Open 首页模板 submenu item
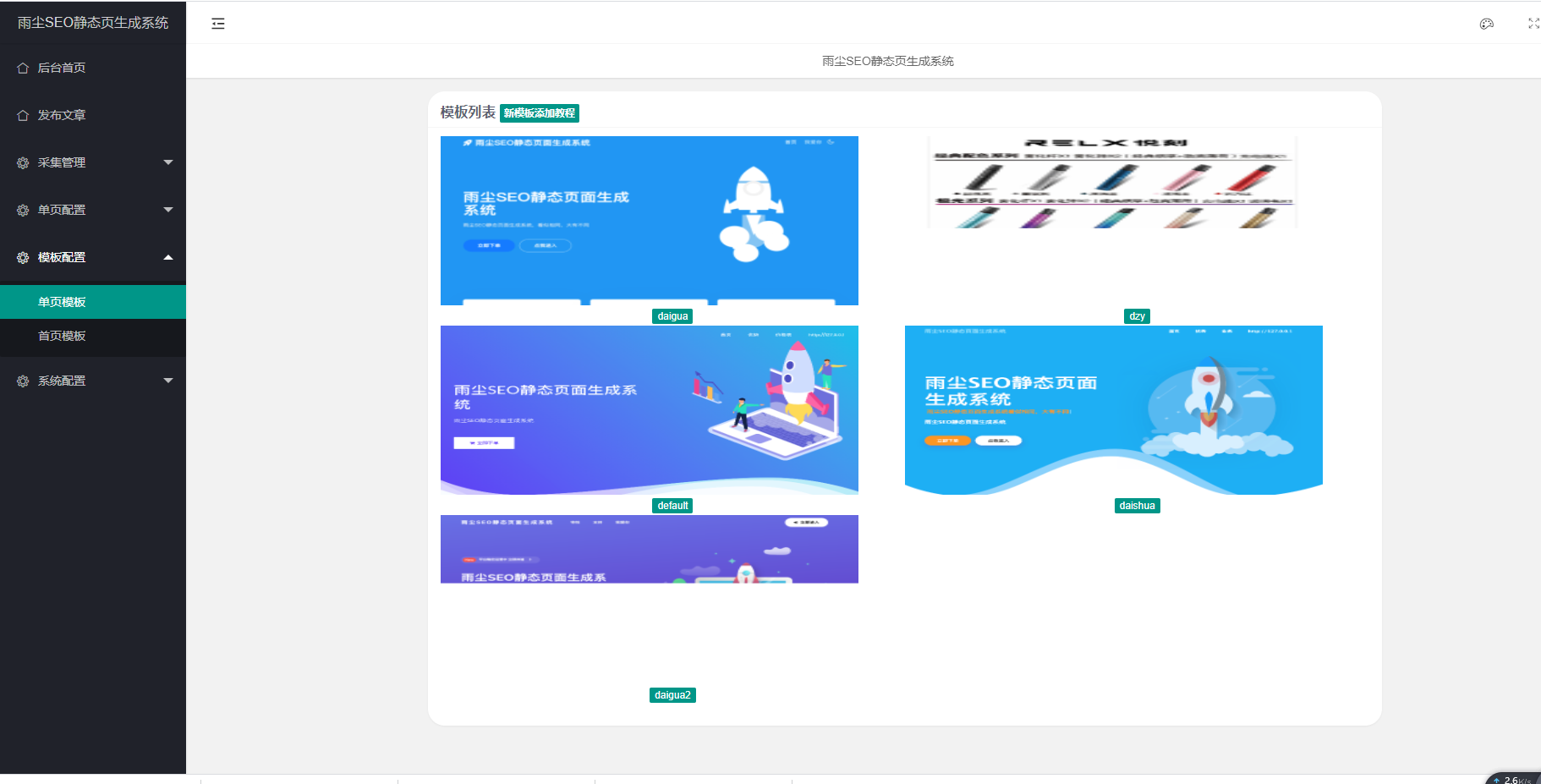The height and width of the screenshot is (784, 1541). click(62, 336)
